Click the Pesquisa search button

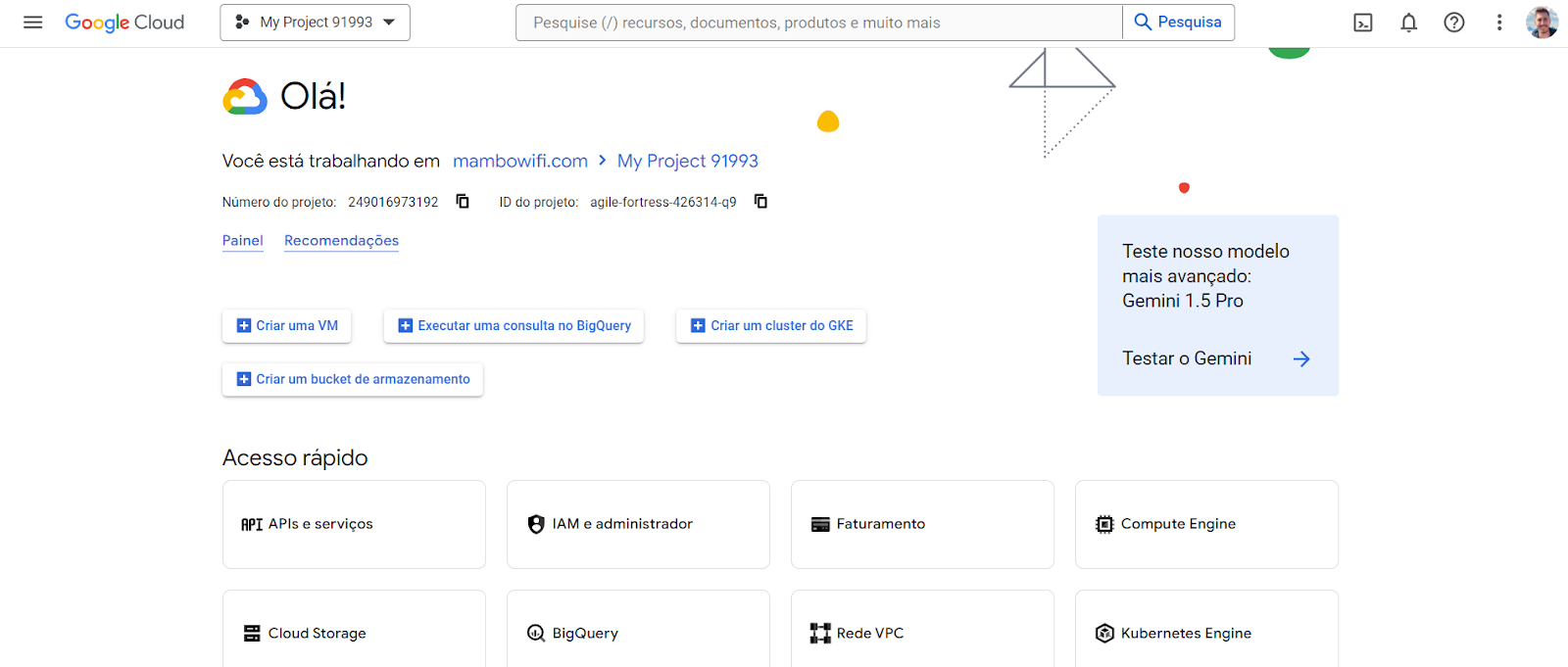pyautogui.click(x=1178, y=23)
